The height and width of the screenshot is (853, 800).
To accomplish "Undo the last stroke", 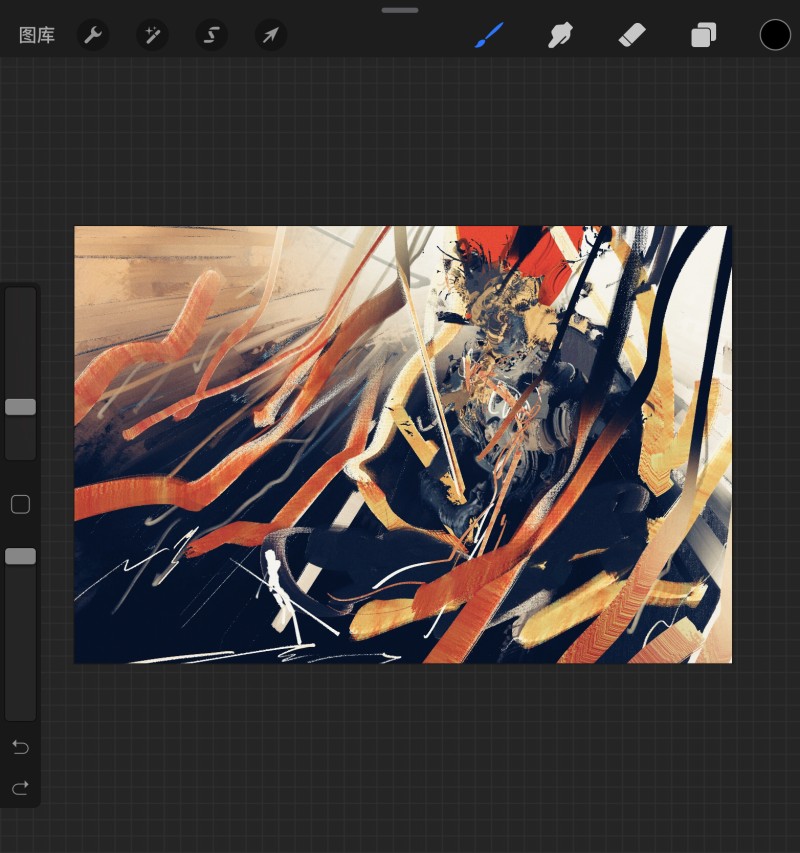I will click(x=21, y=747).
